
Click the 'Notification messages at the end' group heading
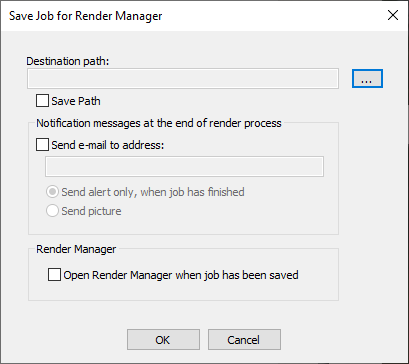[x=159, y=123]
